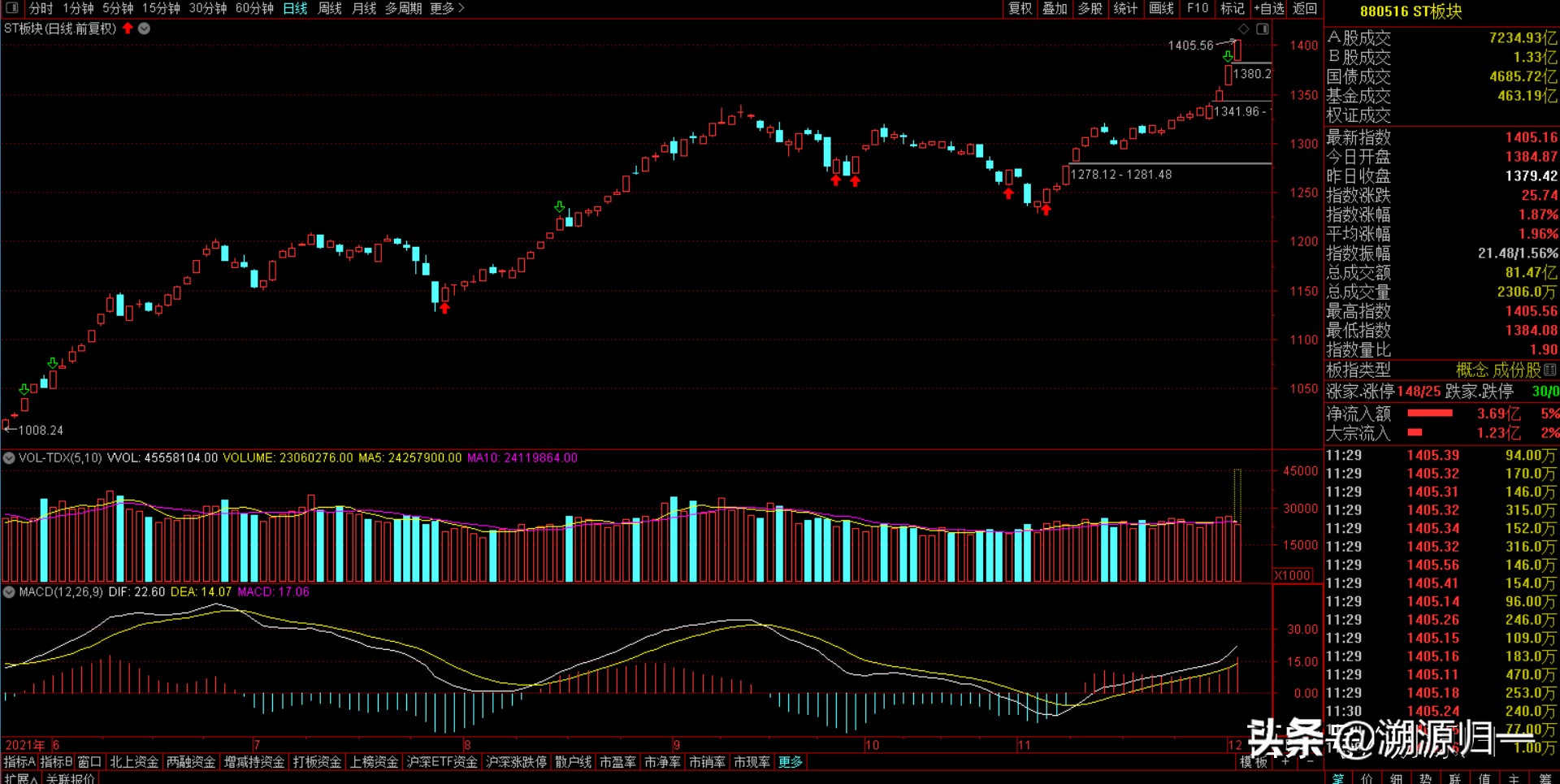Expand the MACD indicator options
1560x784 pixels.
[x=9, y=592]
